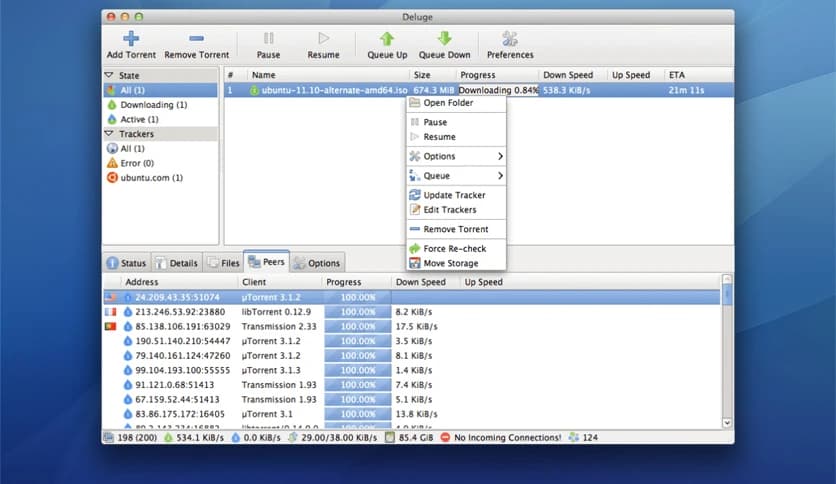Click the peers list vertical scrollbar thumb
The height and width of the screenshot is (484, 836).
pyautogui.click(x=727, y=295)
